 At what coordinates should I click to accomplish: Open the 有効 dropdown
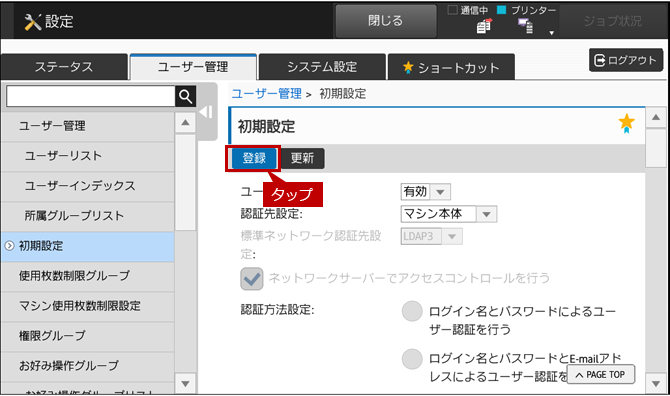[x=426, y=192]
